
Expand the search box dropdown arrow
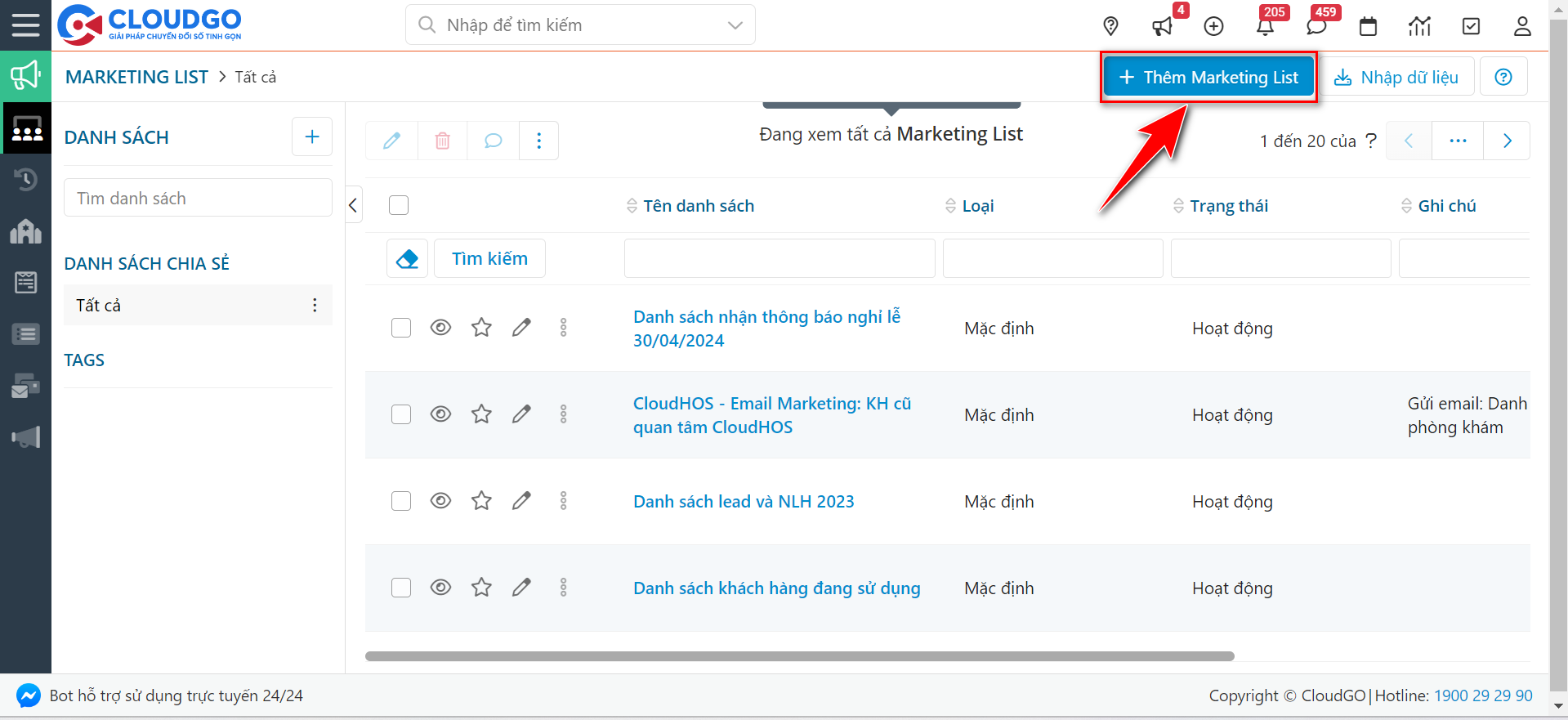point(735,25)
